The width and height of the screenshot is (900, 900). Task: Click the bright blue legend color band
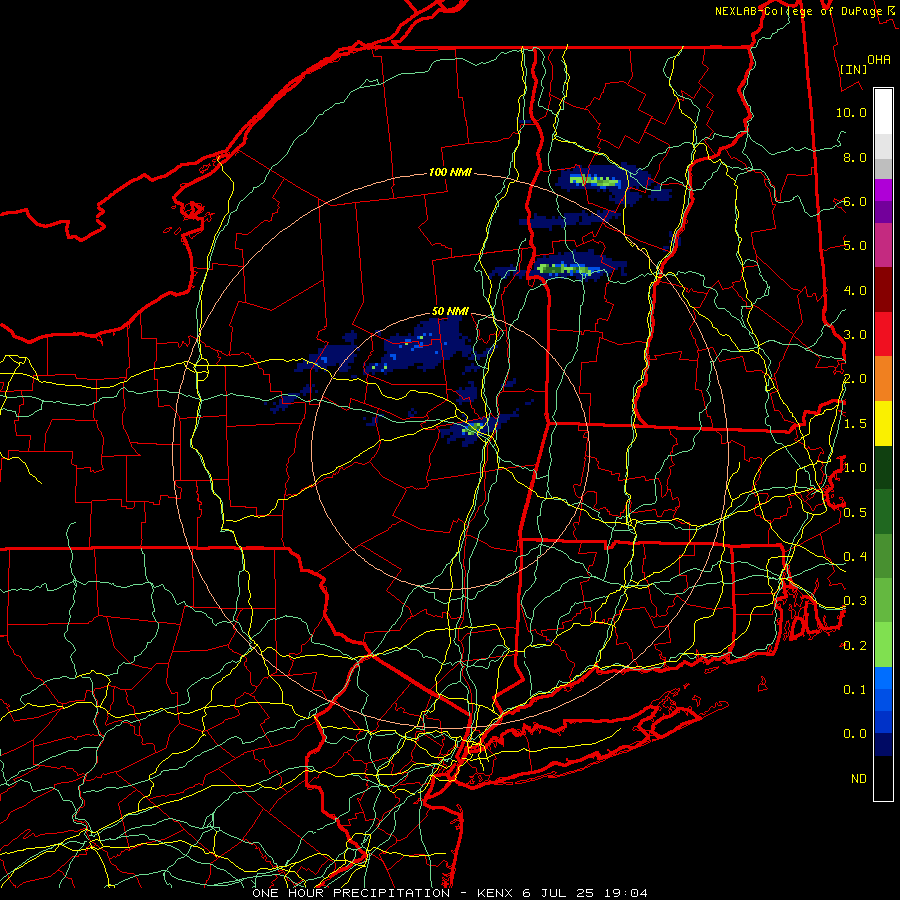point(883,678)
